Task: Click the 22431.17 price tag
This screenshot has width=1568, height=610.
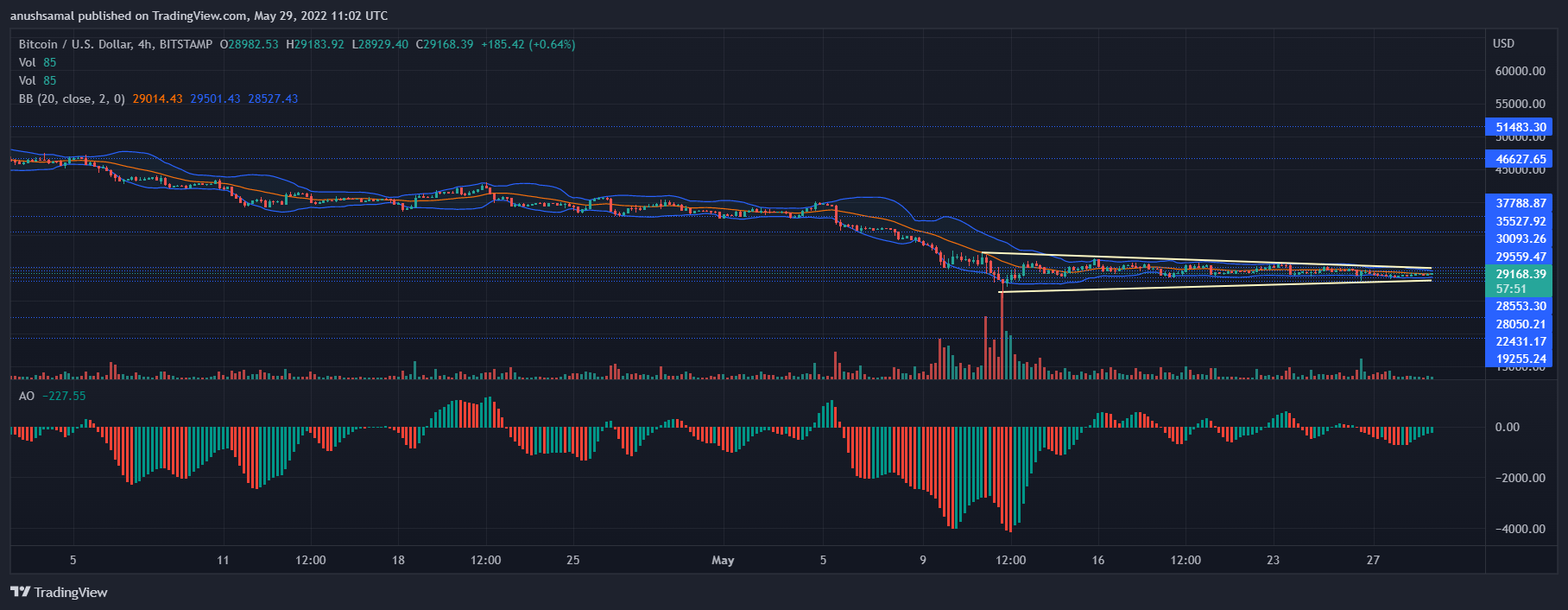Action: click(1519, 341)
